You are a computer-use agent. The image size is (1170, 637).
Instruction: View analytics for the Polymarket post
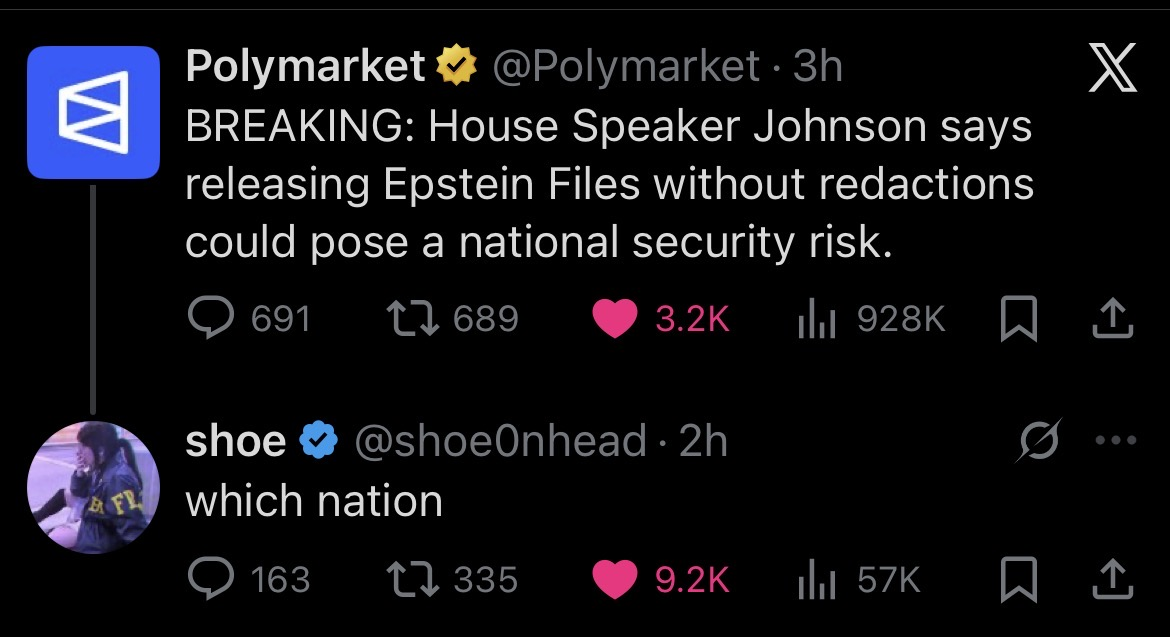(x=815, y=319)
